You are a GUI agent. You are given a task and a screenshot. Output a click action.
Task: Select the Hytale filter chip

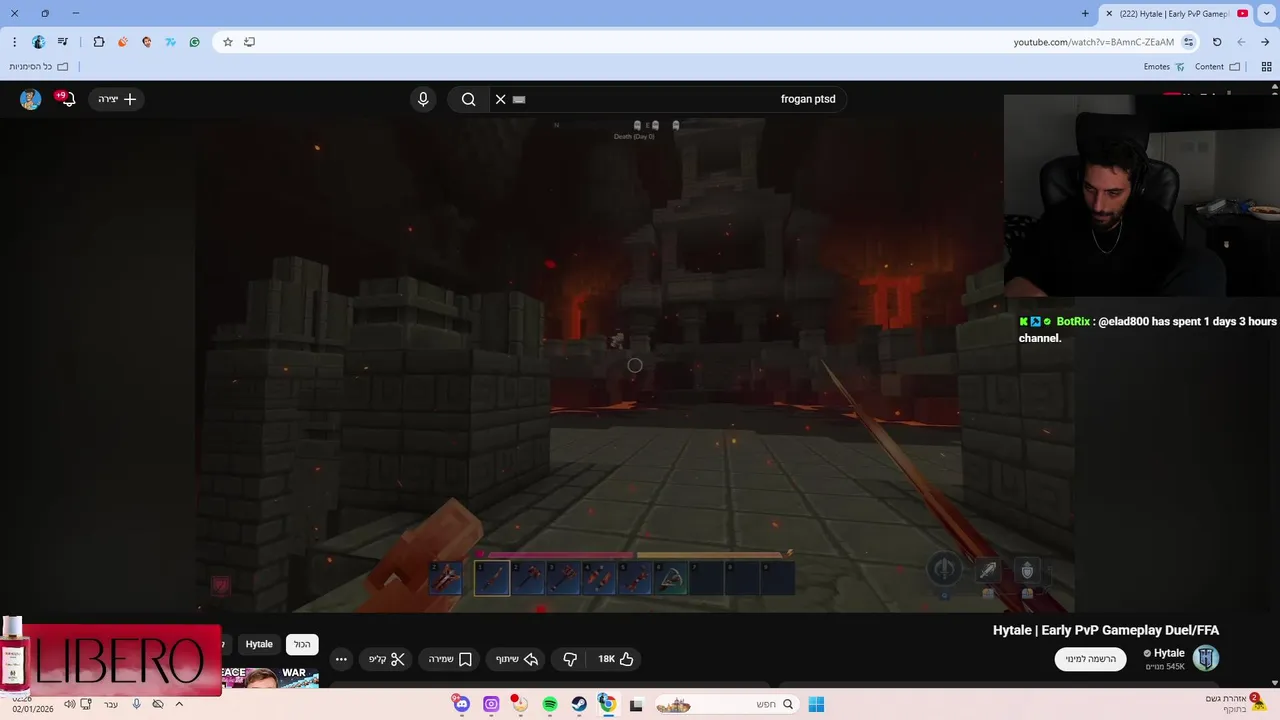coord(259,644)
